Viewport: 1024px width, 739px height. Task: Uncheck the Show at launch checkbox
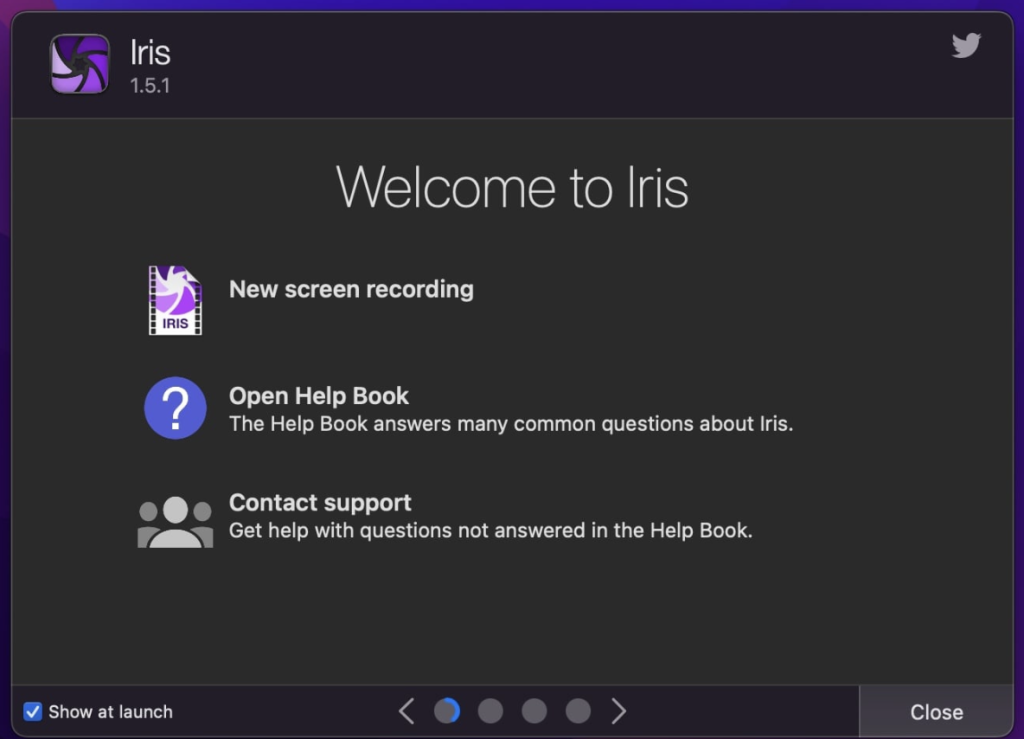point(33,712)
